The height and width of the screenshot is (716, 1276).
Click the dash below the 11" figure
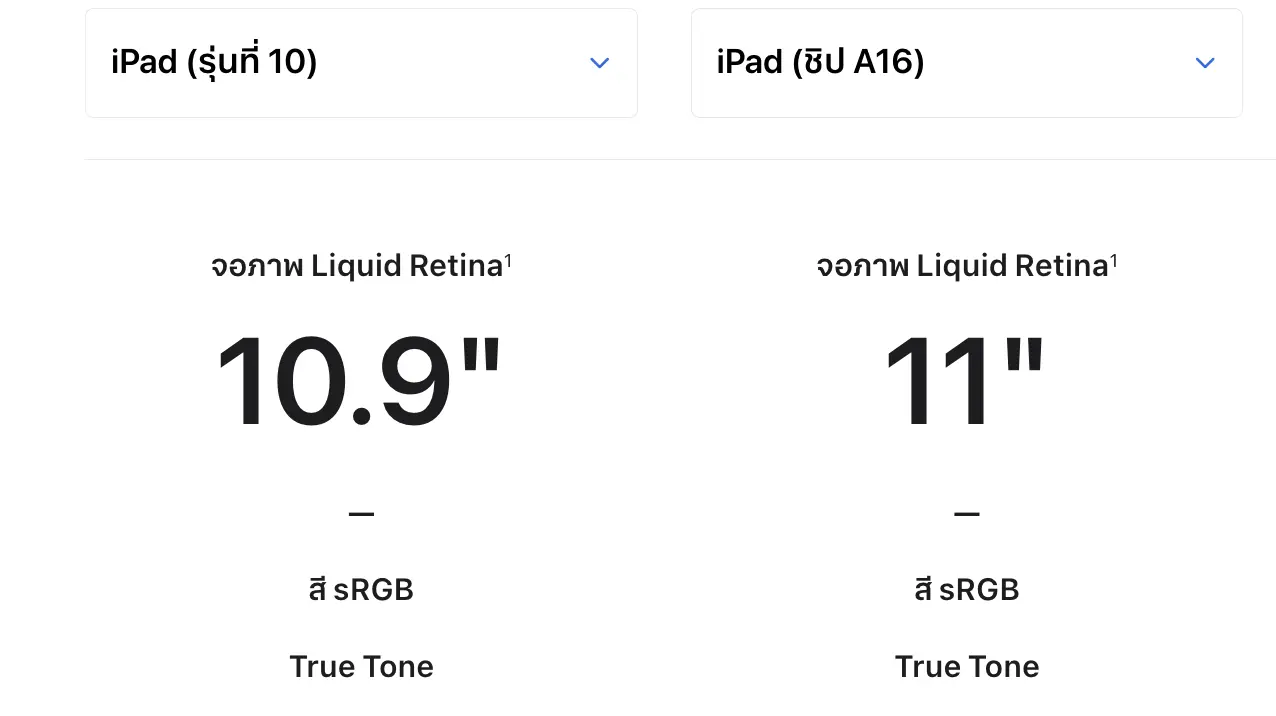(x=967, y=514)
